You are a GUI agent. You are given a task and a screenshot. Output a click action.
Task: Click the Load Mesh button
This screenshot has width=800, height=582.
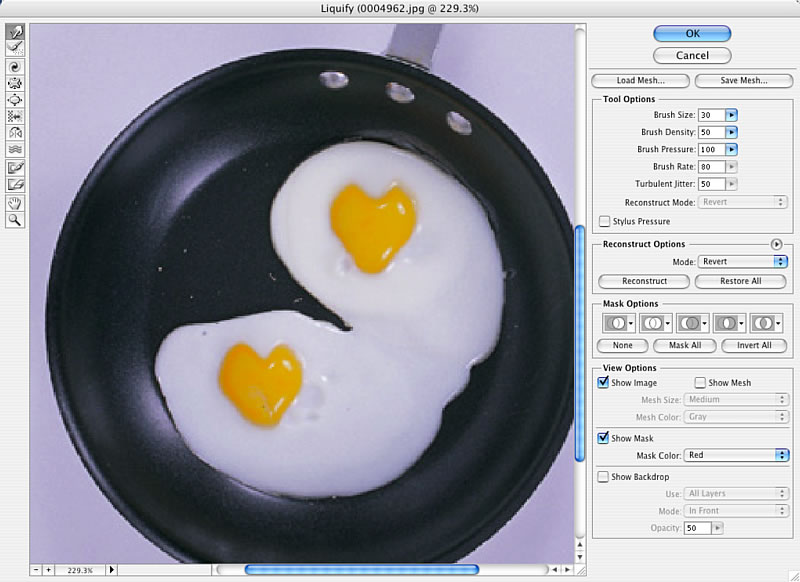[x=640, y=81]
